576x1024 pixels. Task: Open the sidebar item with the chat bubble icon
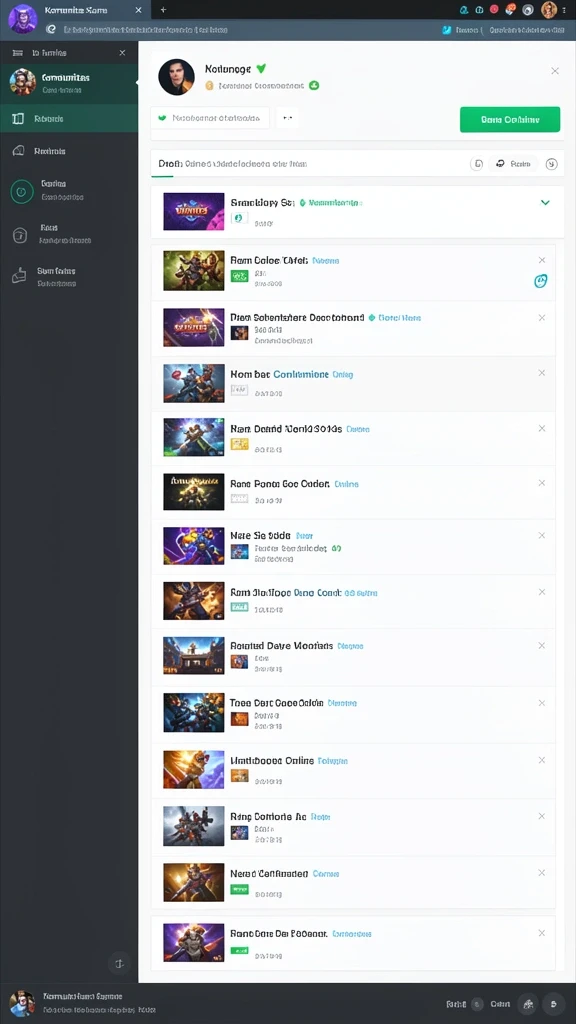(69, 151)
